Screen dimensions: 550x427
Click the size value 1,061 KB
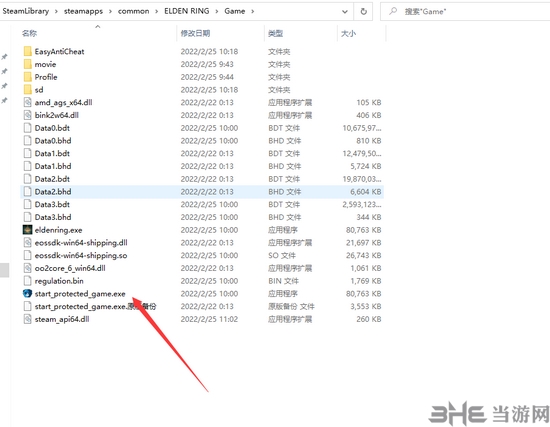365,268
